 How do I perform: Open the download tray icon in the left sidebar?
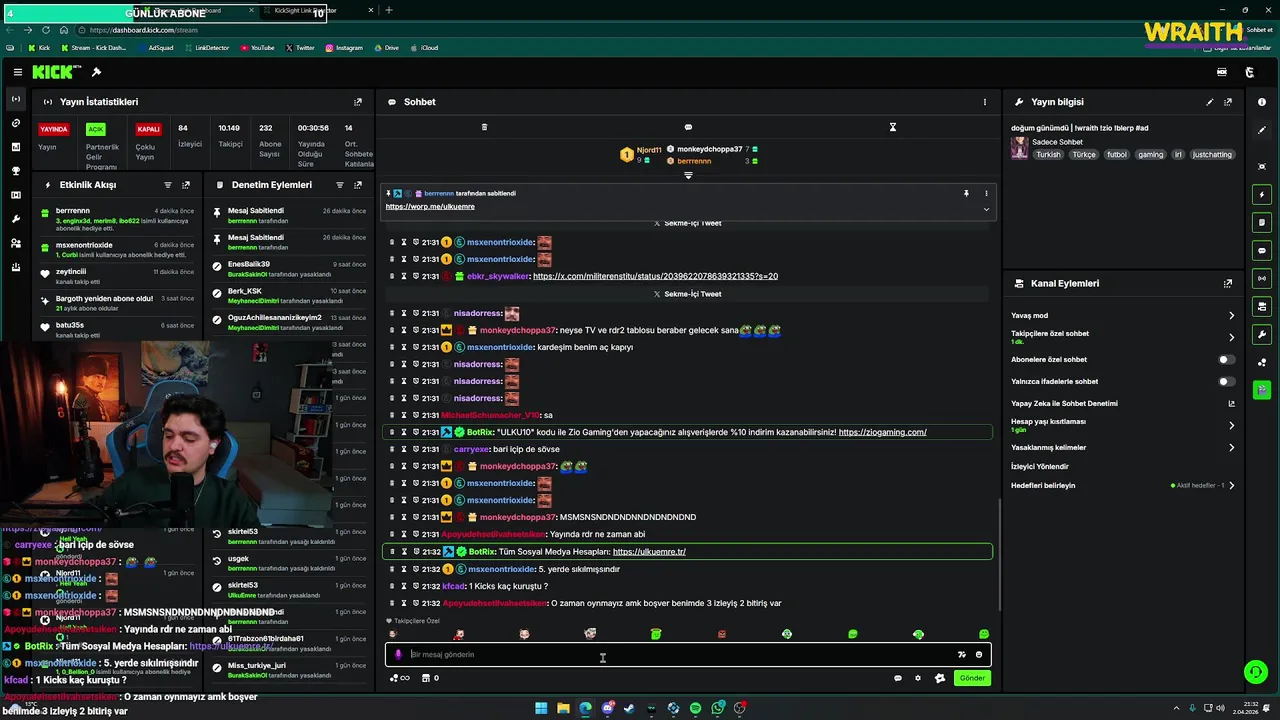click(15, 267)
